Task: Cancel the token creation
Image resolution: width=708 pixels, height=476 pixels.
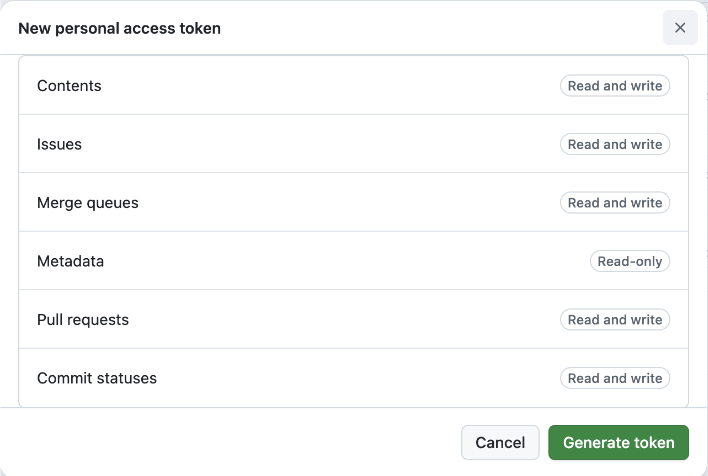Action: (x=500, y=442)
